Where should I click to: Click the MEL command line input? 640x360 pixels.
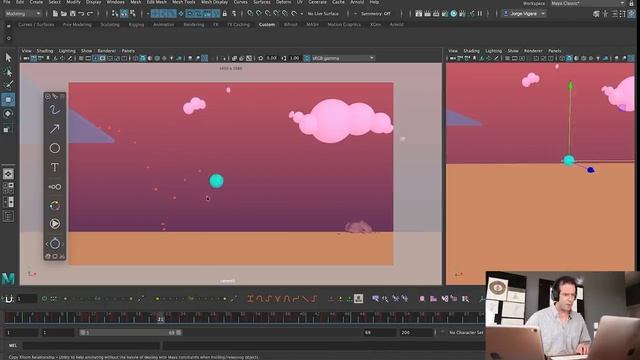pos(91,345)
